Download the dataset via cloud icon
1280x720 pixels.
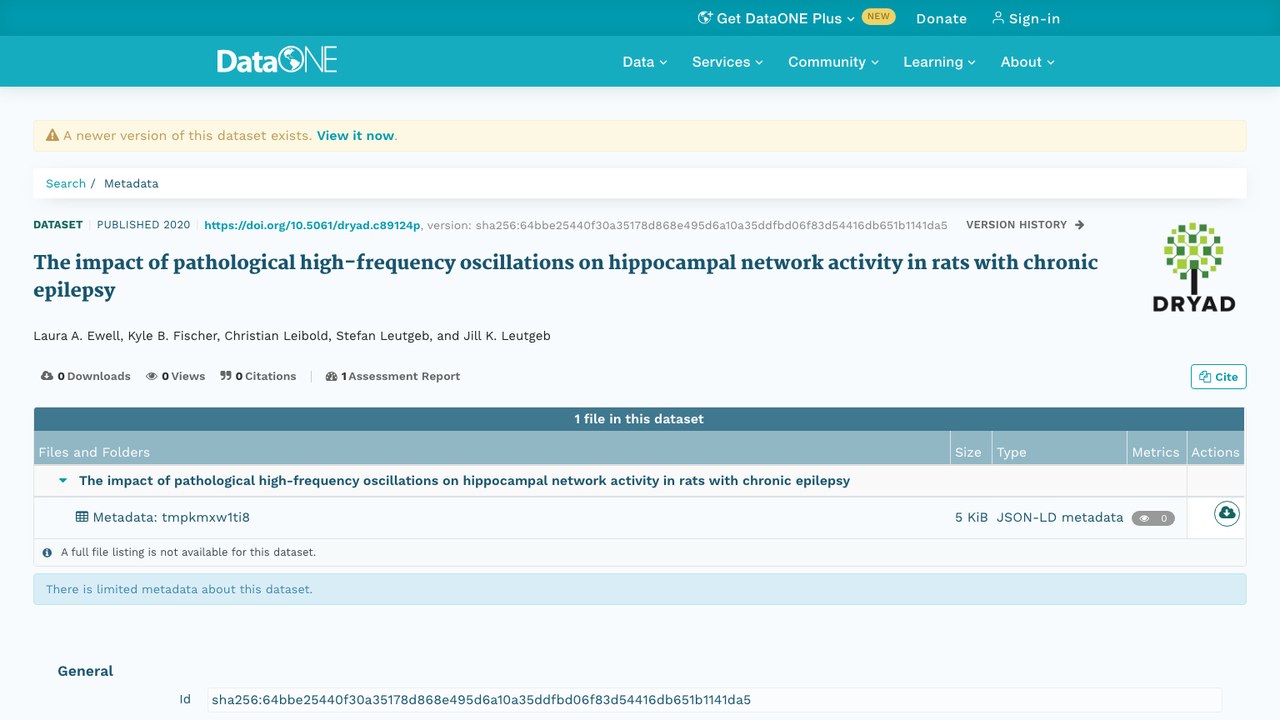tap(1226, 514)
